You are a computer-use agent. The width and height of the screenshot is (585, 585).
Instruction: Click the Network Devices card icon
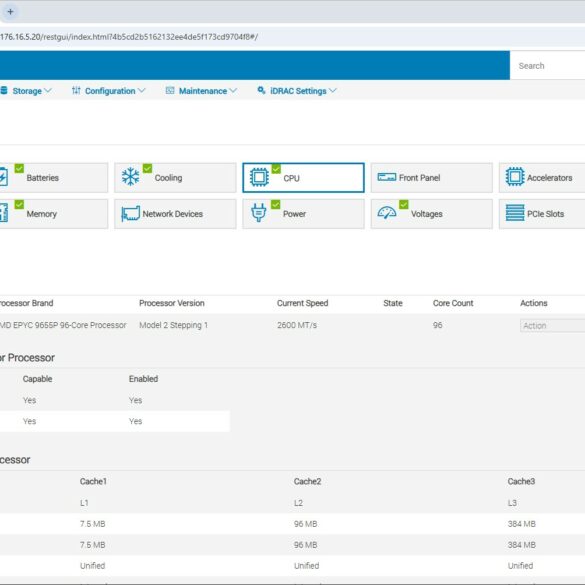coord(131,214)
